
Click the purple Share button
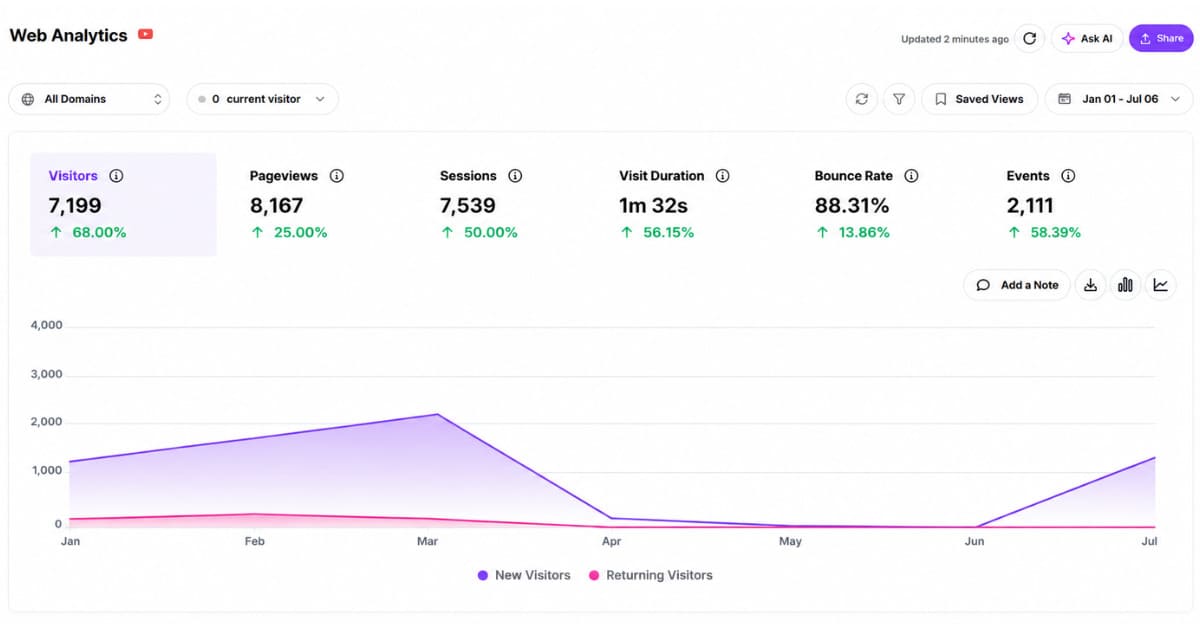(1161, 38)
